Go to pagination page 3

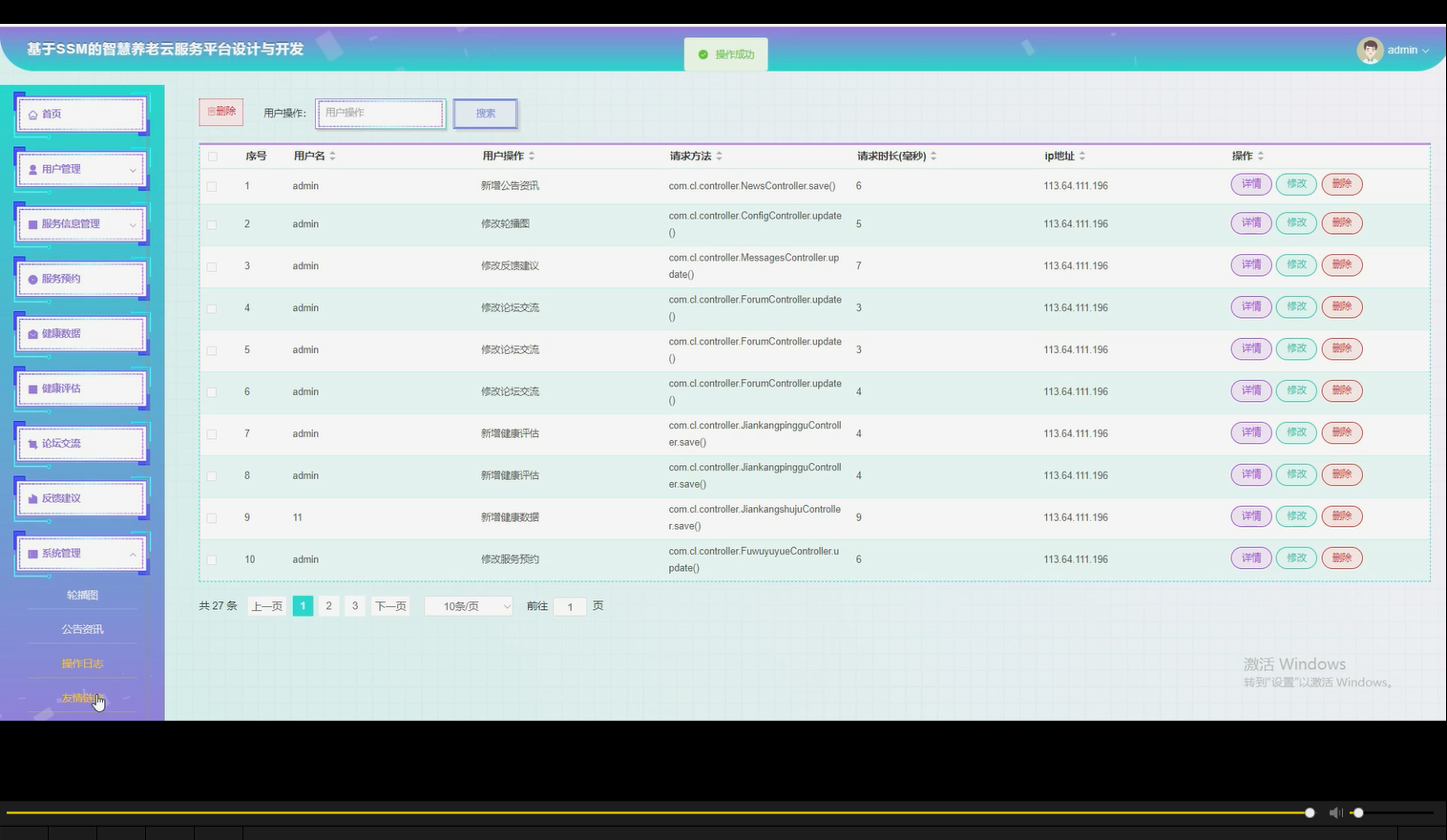click(x=355, y=606)
